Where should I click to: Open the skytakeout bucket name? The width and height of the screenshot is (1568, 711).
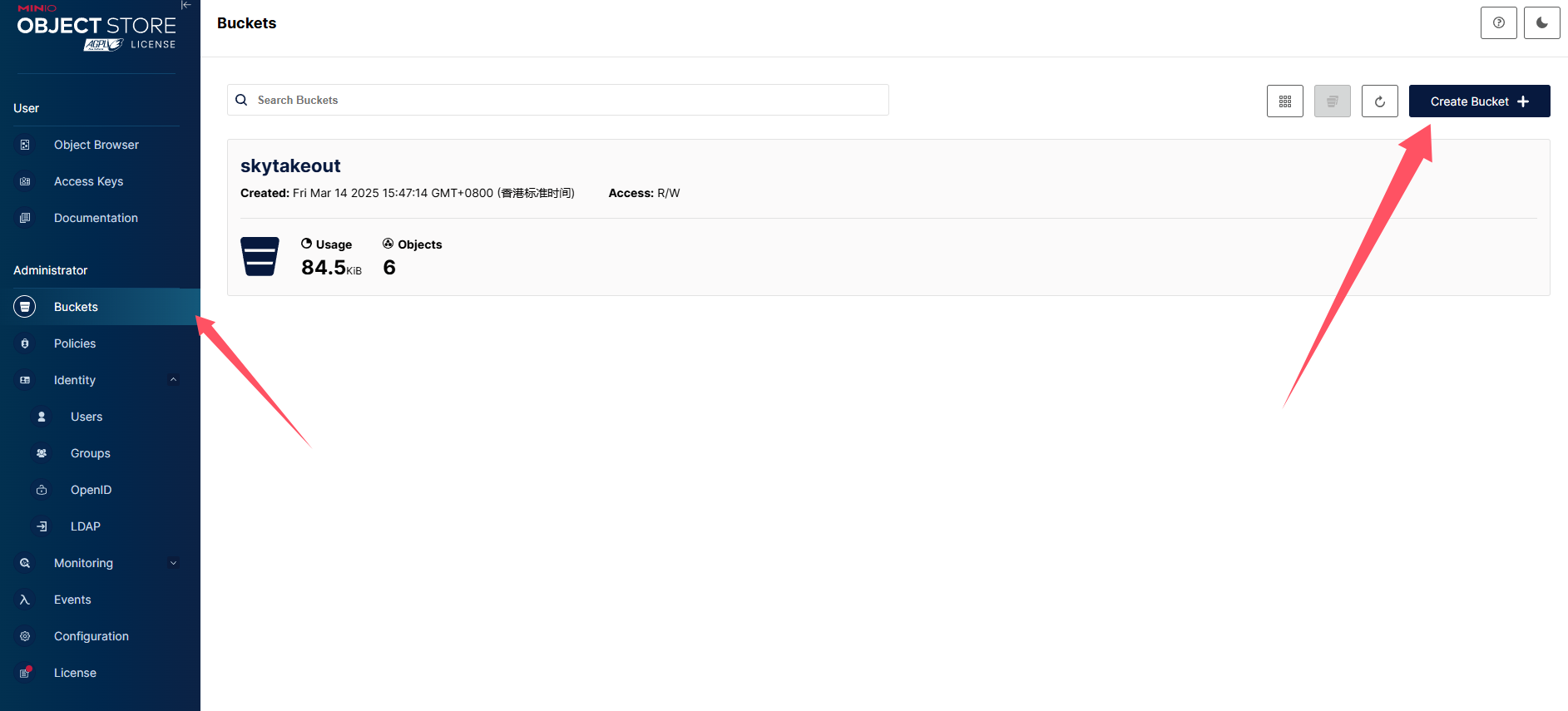[x=290, y=165]
